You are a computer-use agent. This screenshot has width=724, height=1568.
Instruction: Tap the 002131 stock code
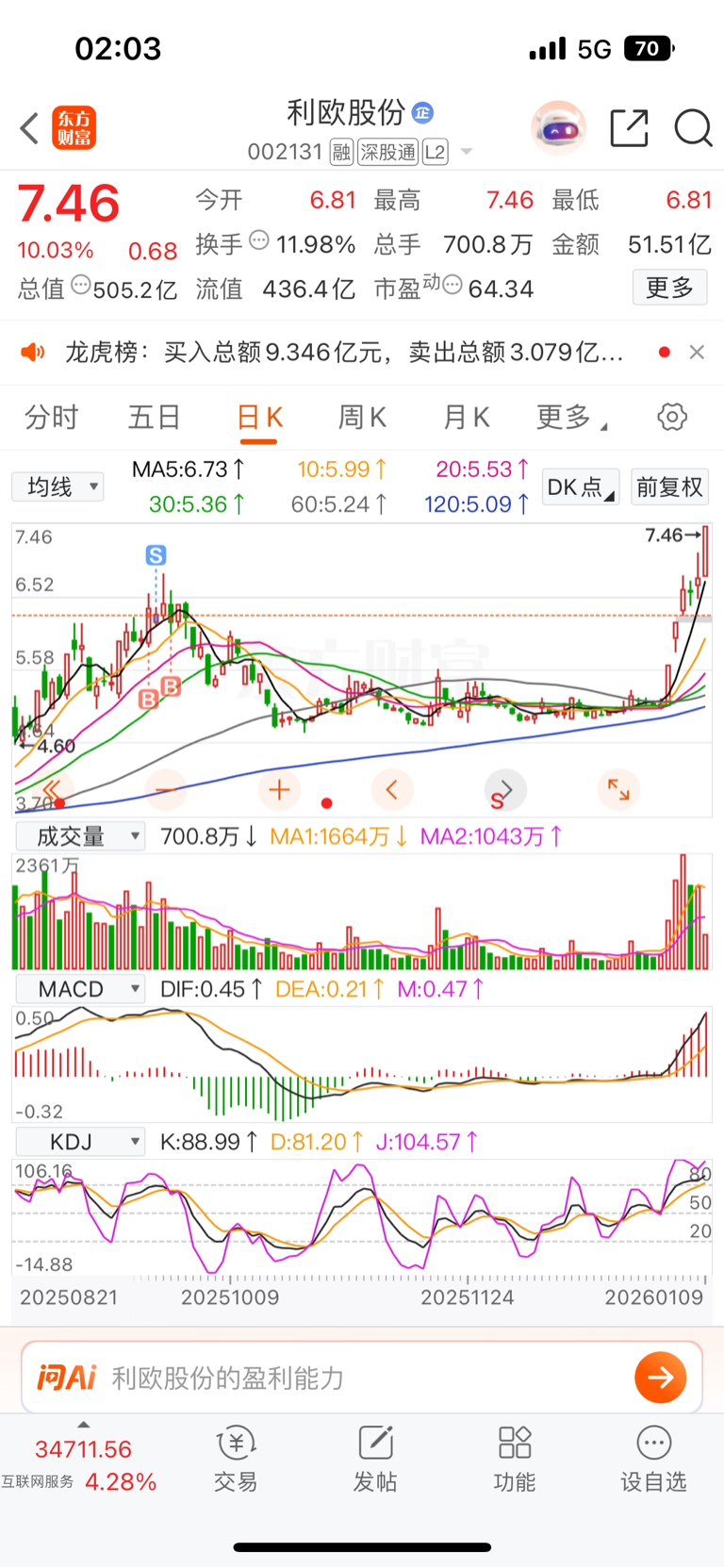pyautogui.click(x=285, y=152)
